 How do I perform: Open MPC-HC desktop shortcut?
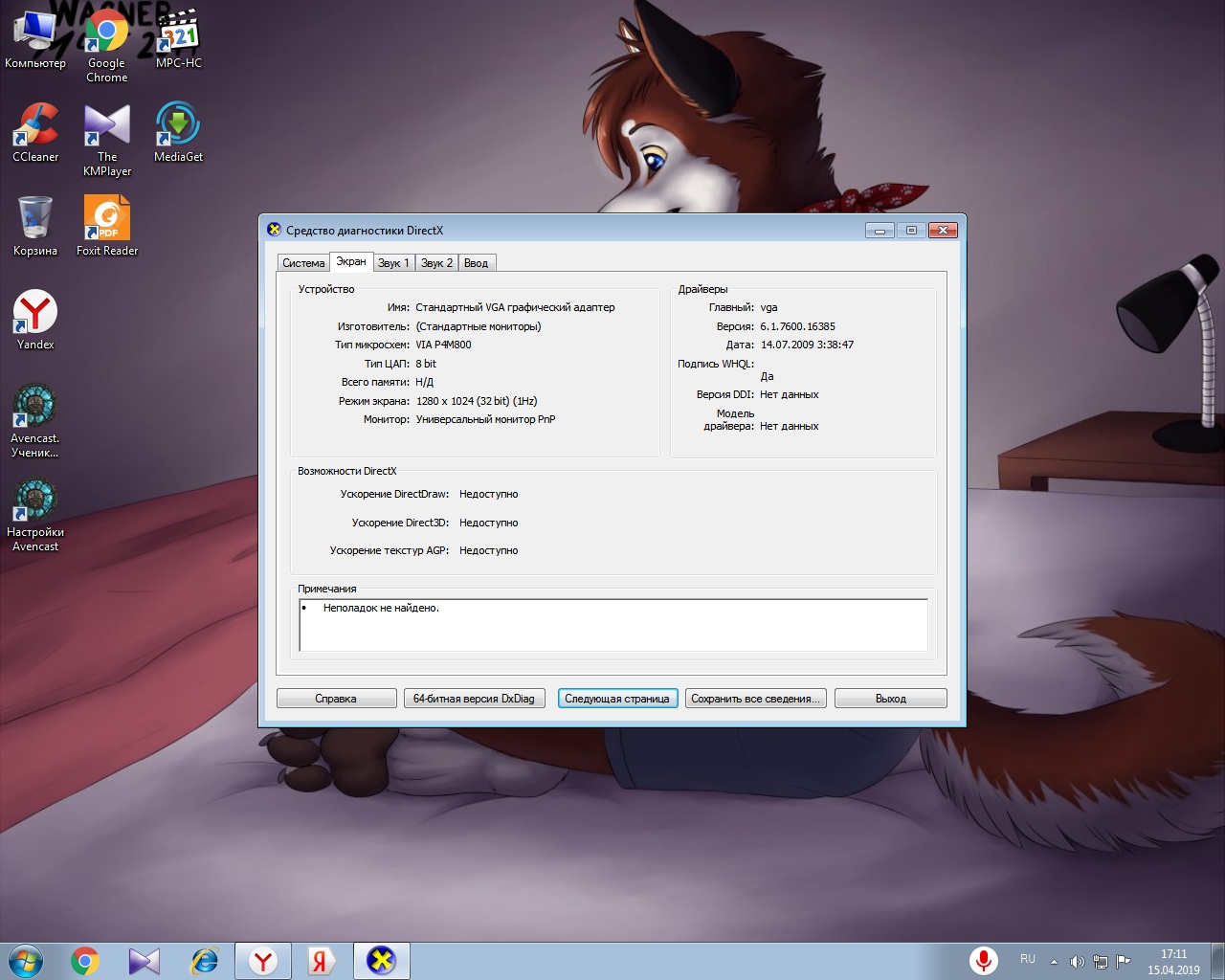[x=179, y=40]
